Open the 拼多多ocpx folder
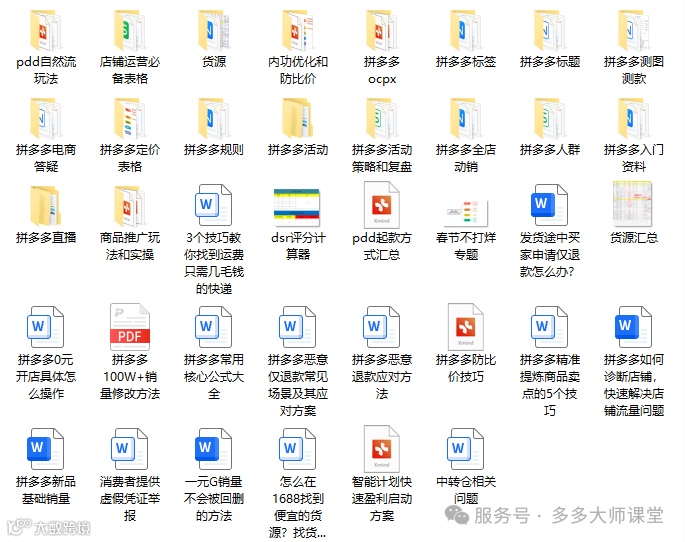Screen dimensions: 685x542 point(381,31)
